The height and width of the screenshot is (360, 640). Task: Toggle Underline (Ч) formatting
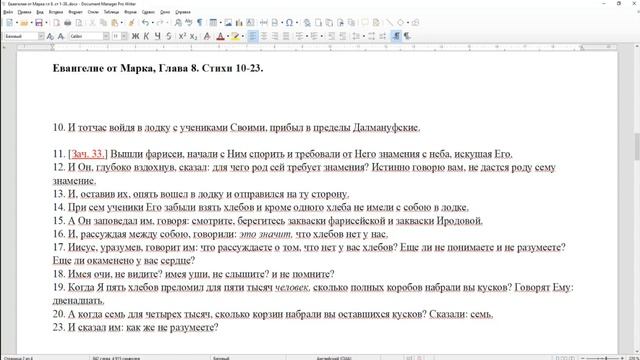(158, 36)
